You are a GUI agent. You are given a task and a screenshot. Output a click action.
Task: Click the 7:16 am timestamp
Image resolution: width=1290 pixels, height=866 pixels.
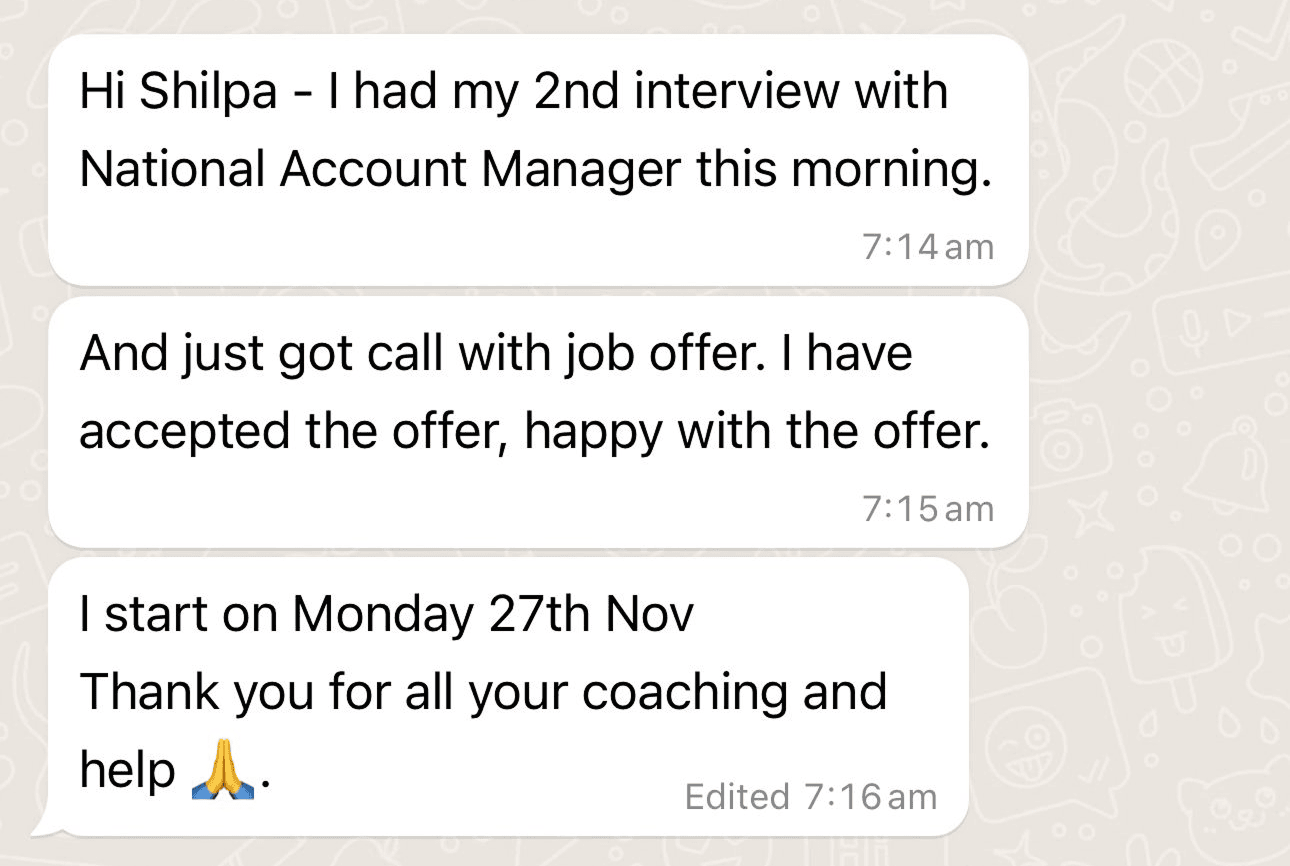(x=870, y=797)
